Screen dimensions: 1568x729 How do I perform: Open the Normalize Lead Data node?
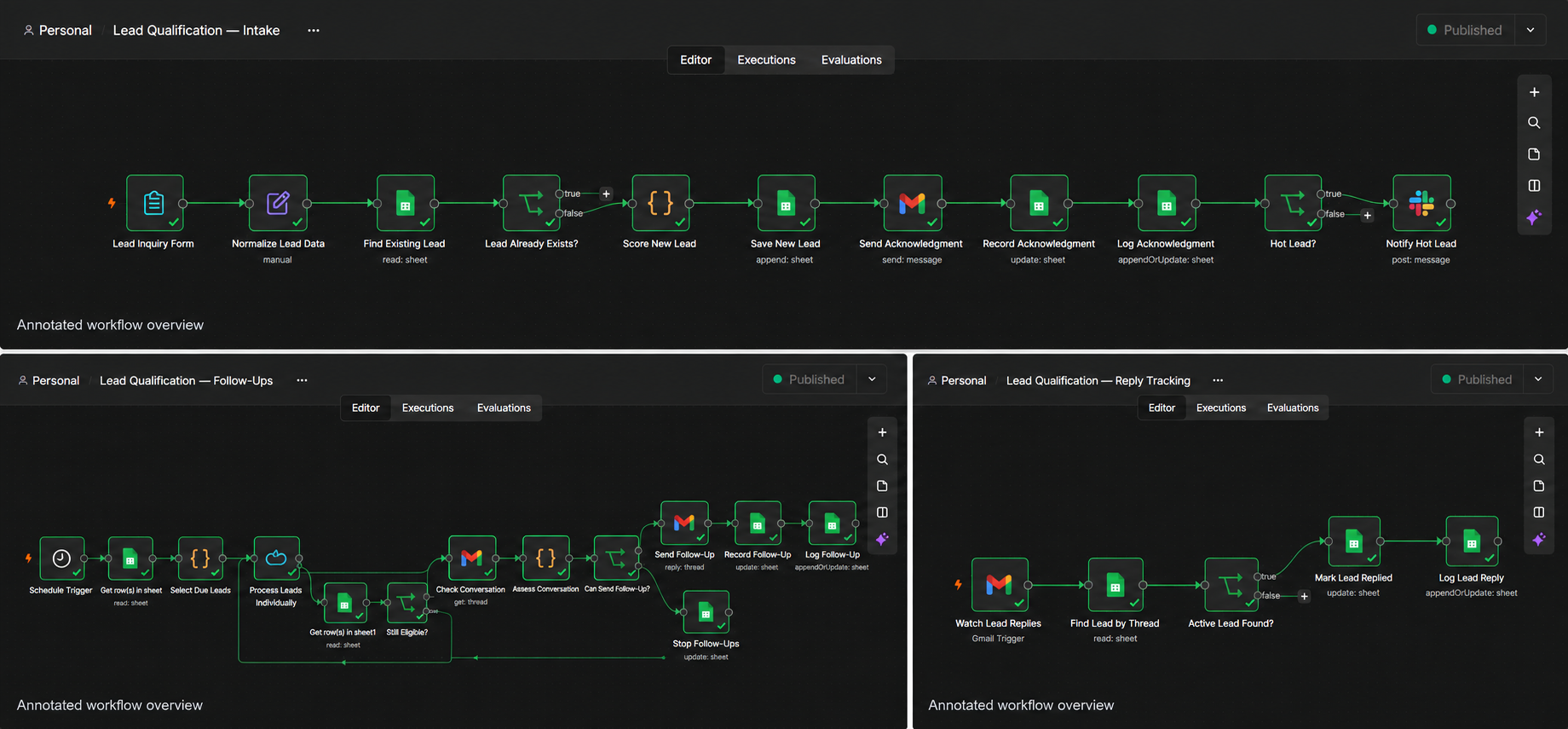278,203
